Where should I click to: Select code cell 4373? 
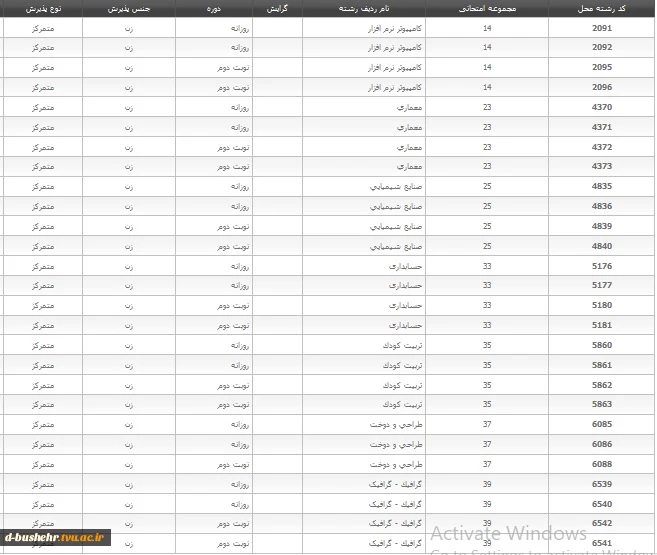pyautogui.click(x=602, y=166)
